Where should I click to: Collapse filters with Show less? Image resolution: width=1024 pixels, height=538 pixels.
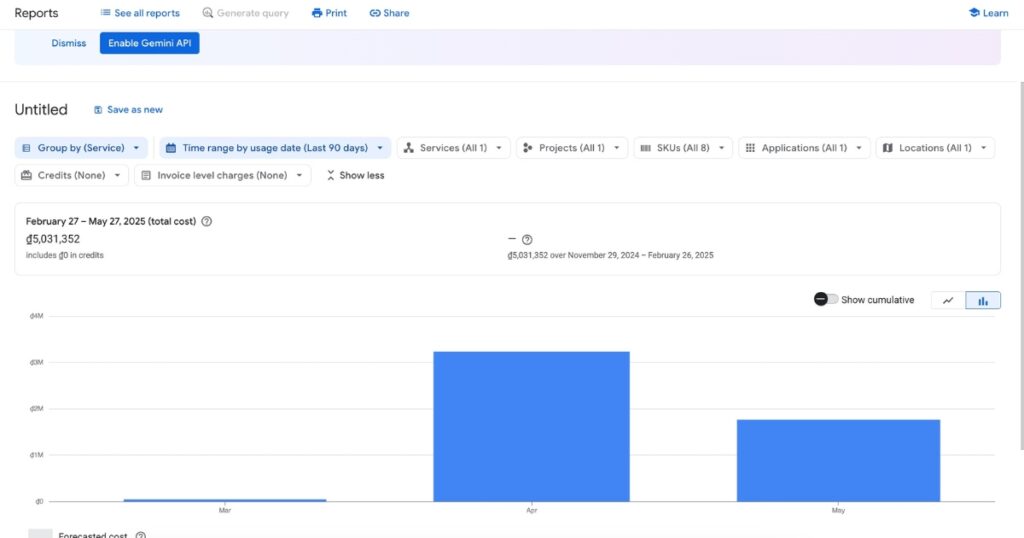(x=355, y=176)
